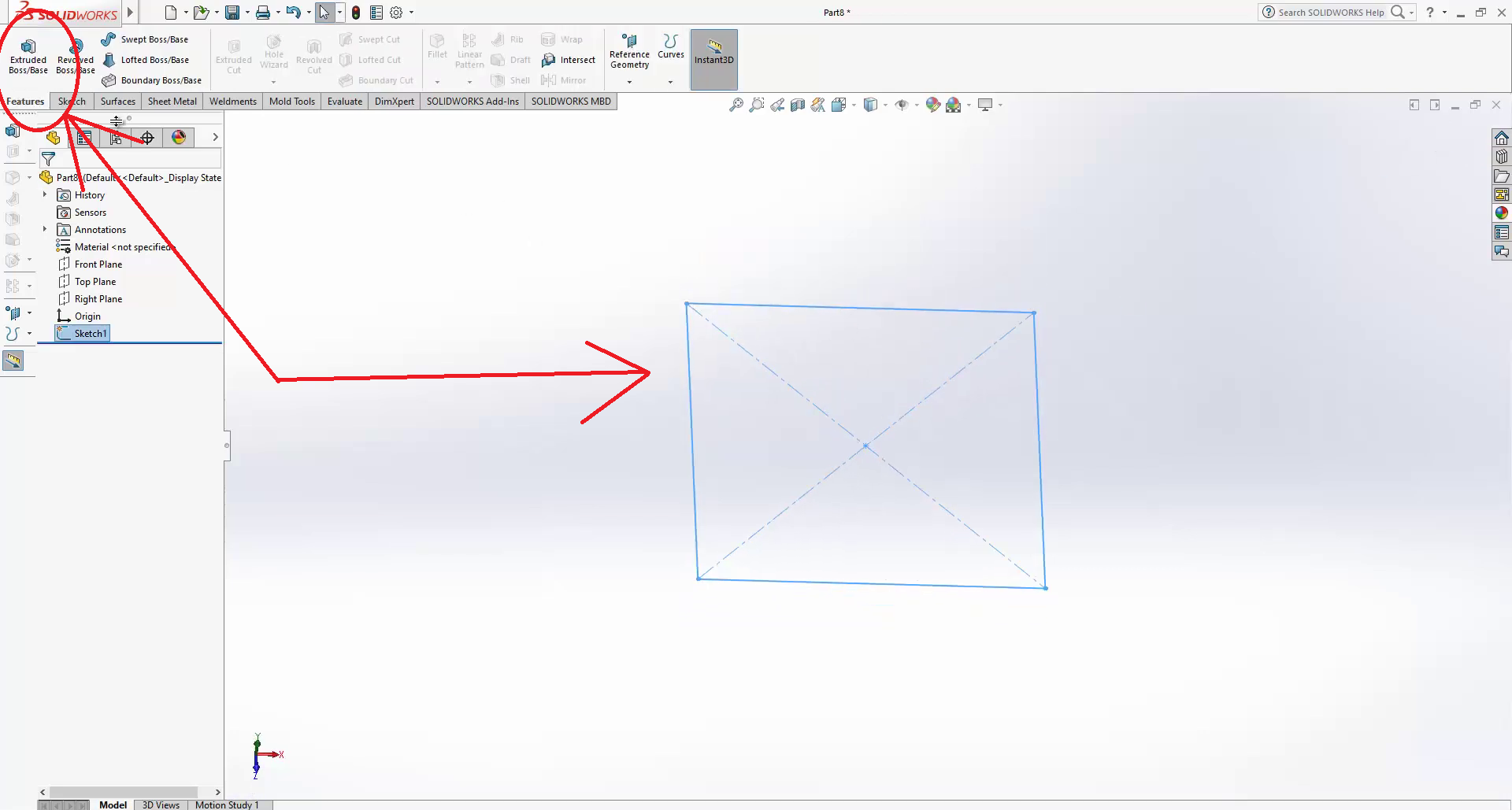Click the Extruded Boss/Base tool
This screenshot has height=810, width=1512.
pyautogui.click(x=28, y=57)
